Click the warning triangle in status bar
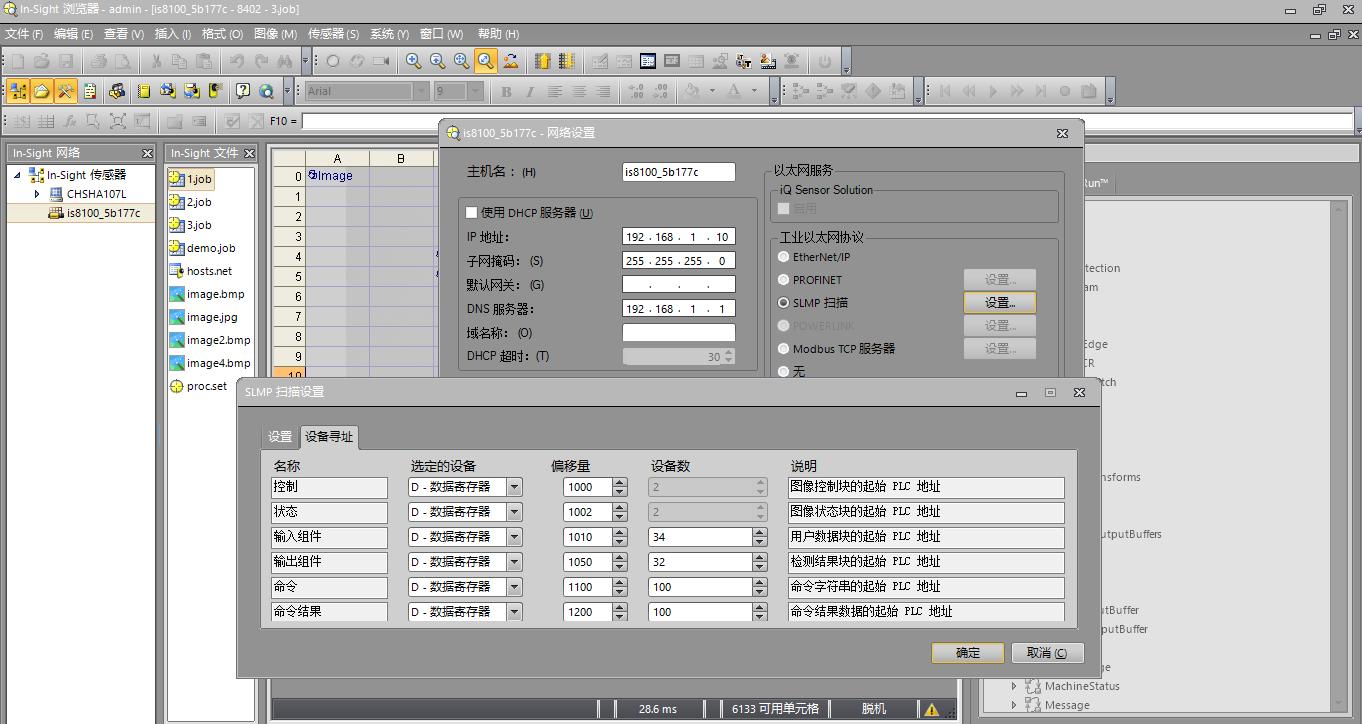Viewport: 1362px width, 724px height. pos(931,709)
